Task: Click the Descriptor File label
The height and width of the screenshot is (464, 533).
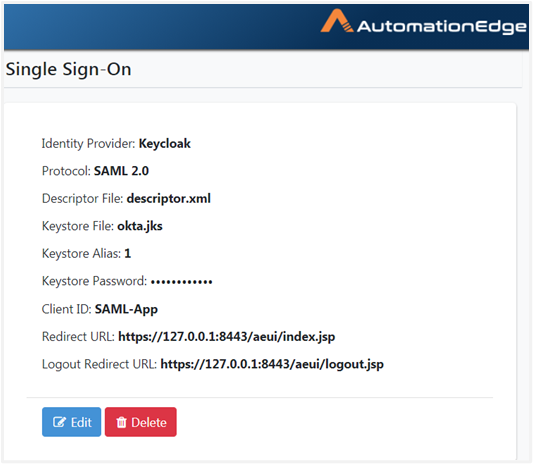Action: point(82,199)
